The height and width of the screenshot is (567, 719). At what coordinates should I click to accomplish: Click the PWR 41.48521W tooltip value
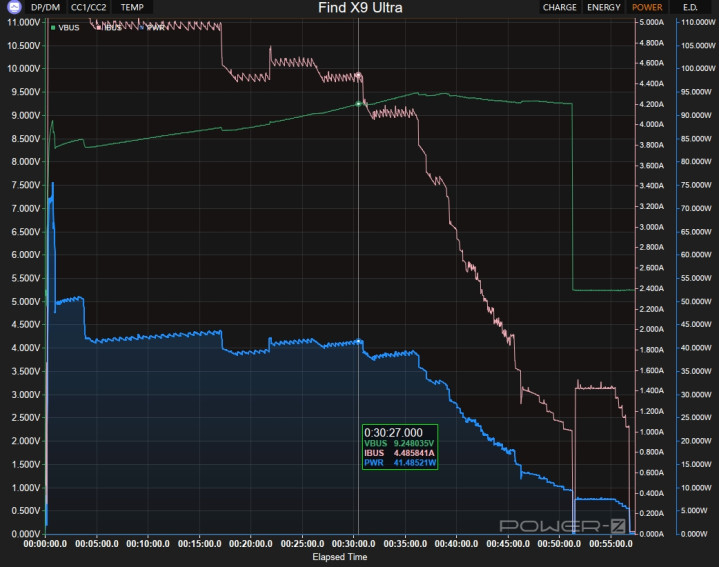(x=415, y=462)
